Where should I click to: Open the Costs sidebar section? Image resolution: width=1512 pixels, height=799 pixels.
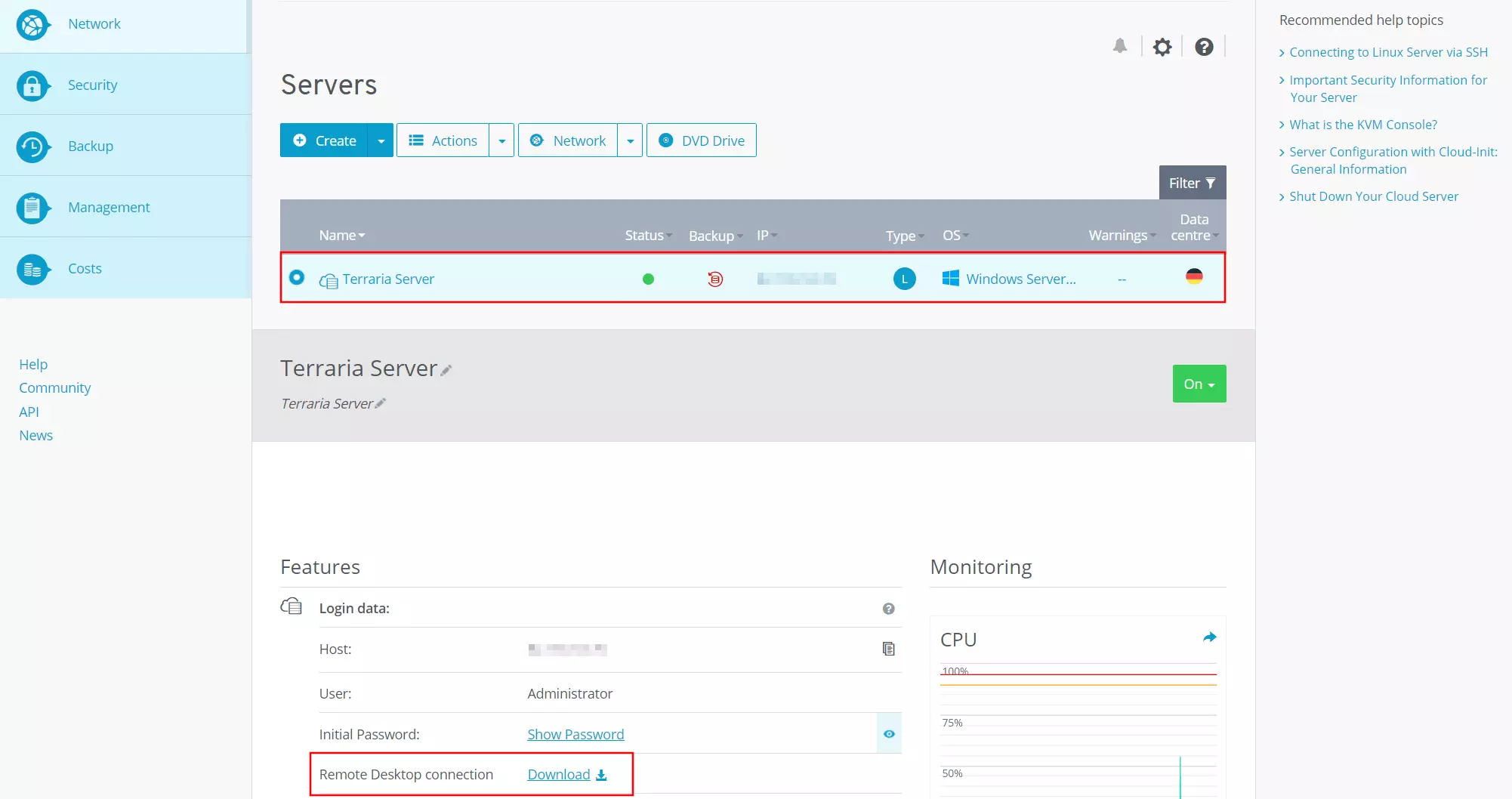[125, 268]
